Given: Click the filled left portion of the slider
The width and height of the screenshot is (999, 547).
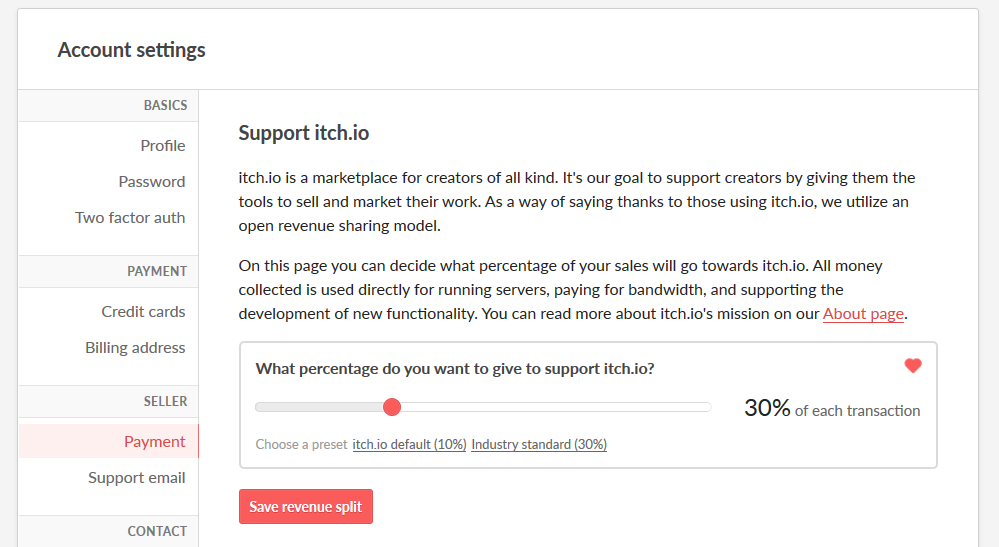Looking at the screenshot, I should 318,407.
